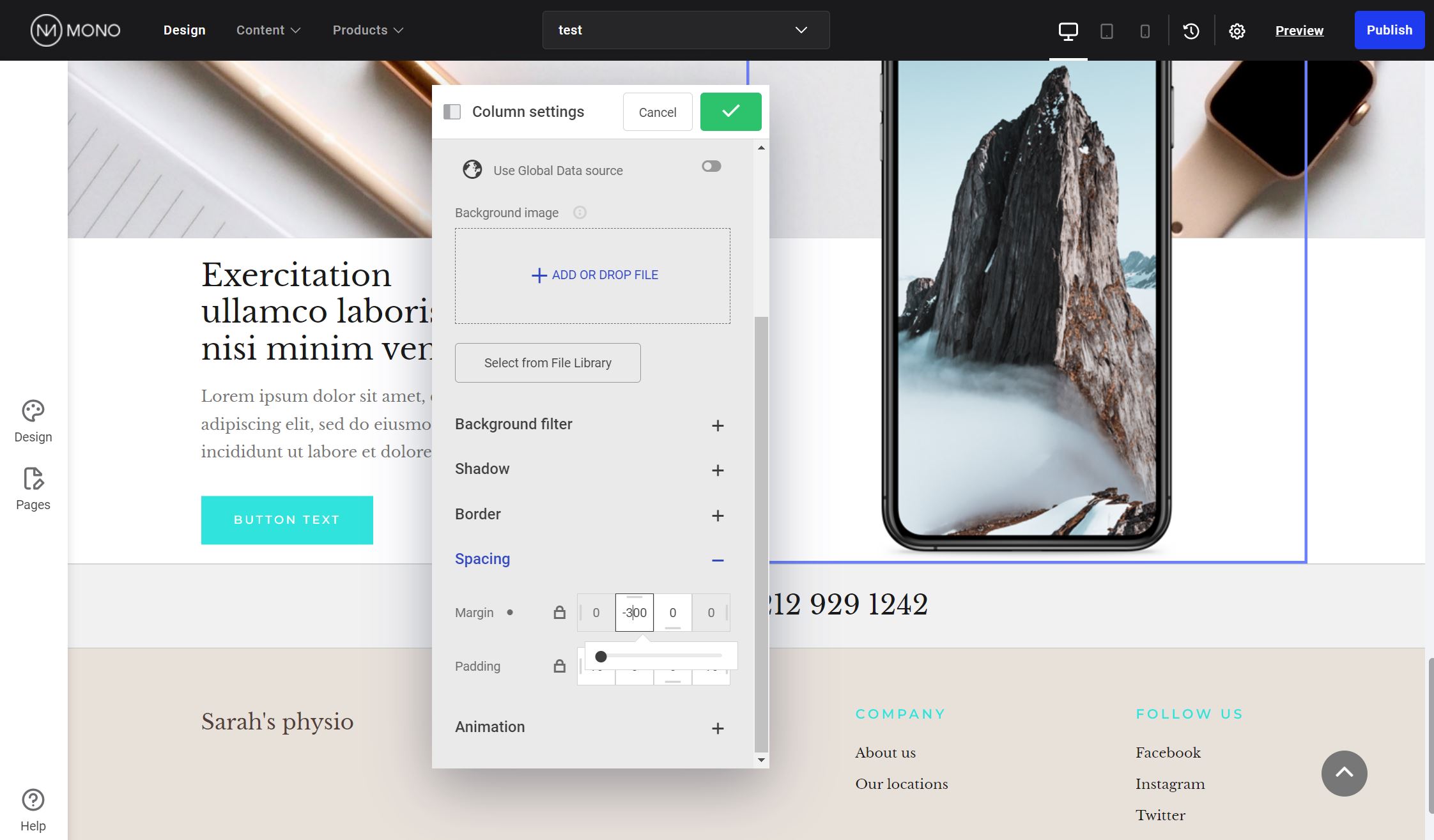The height and width of the screenshot is (840, 1434).
Task: Click the Help icon in bottom sidebar
Action: point(33,799)
